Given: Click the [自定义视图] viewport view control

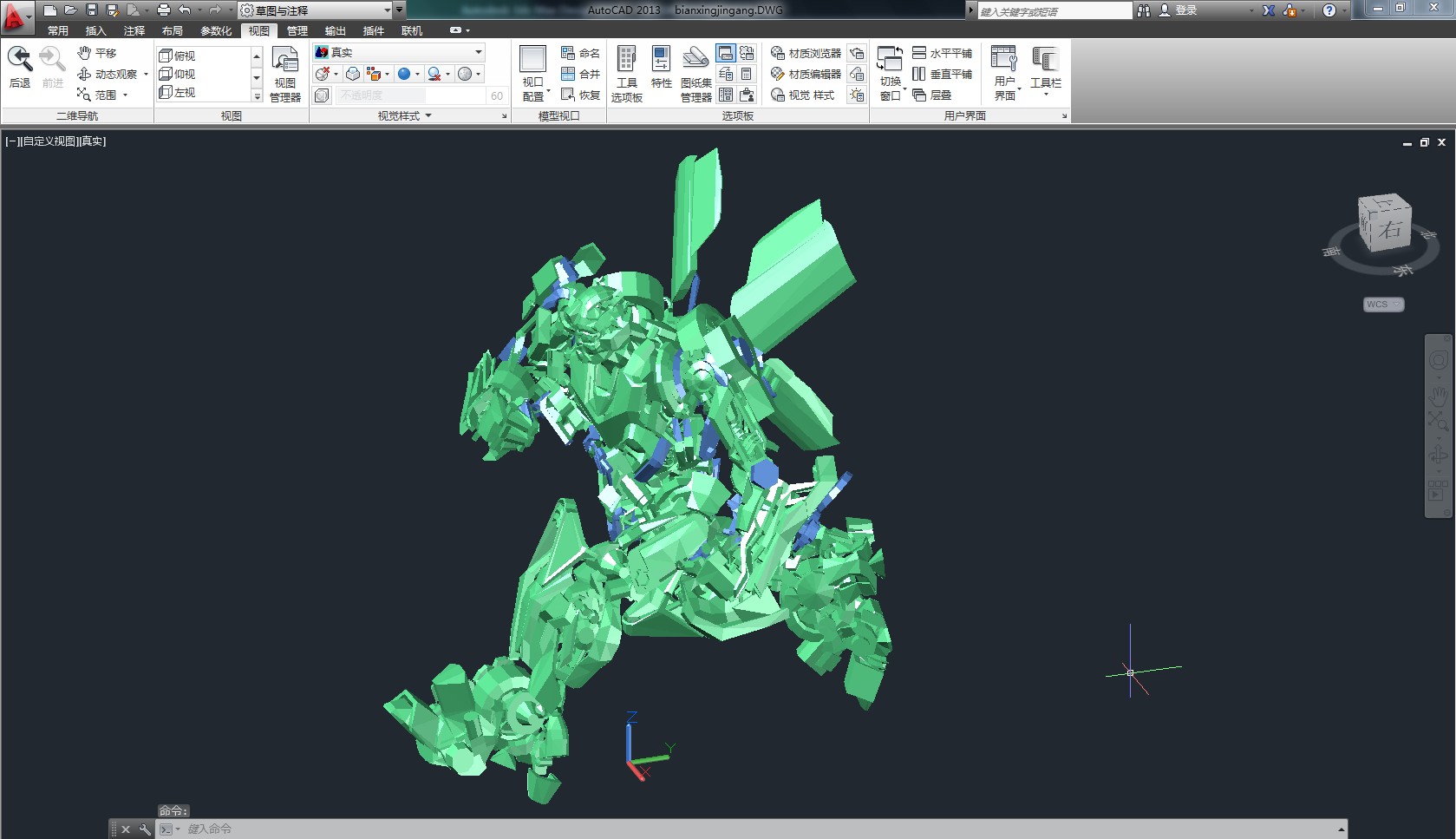Looking at the screenshot, I should (50, 141).
